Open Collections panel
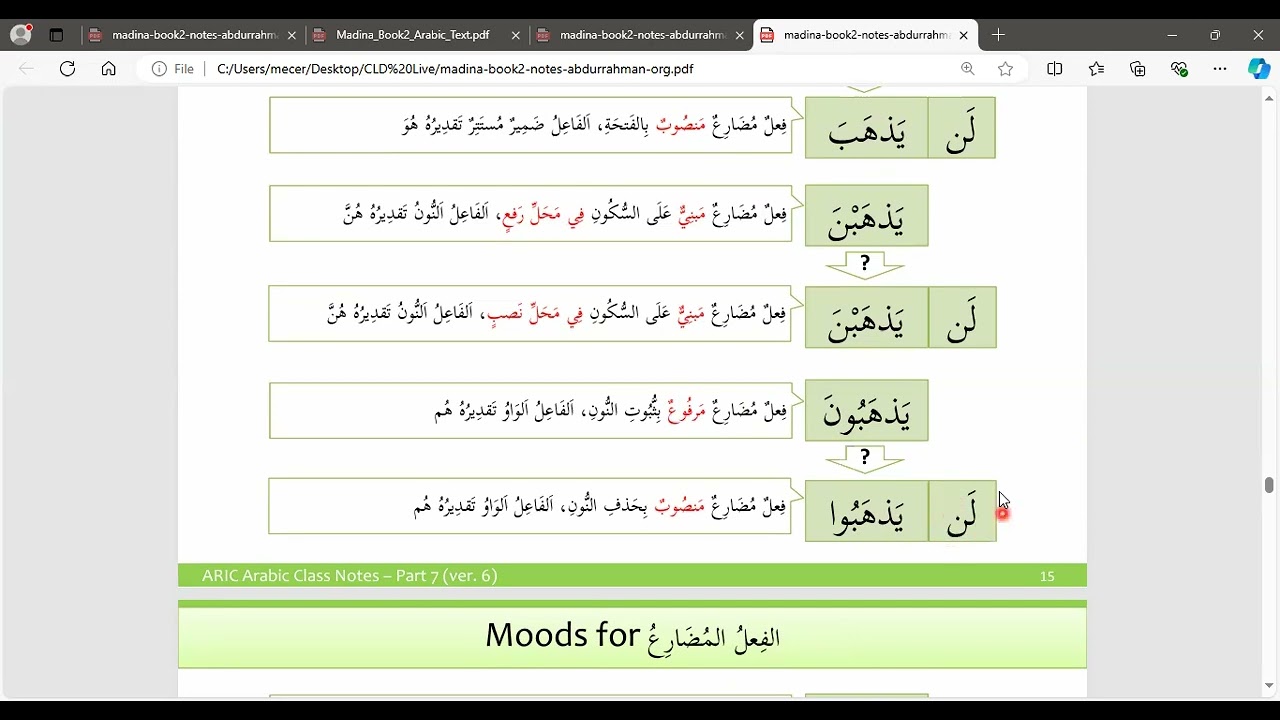 (x=1138, y=69)
